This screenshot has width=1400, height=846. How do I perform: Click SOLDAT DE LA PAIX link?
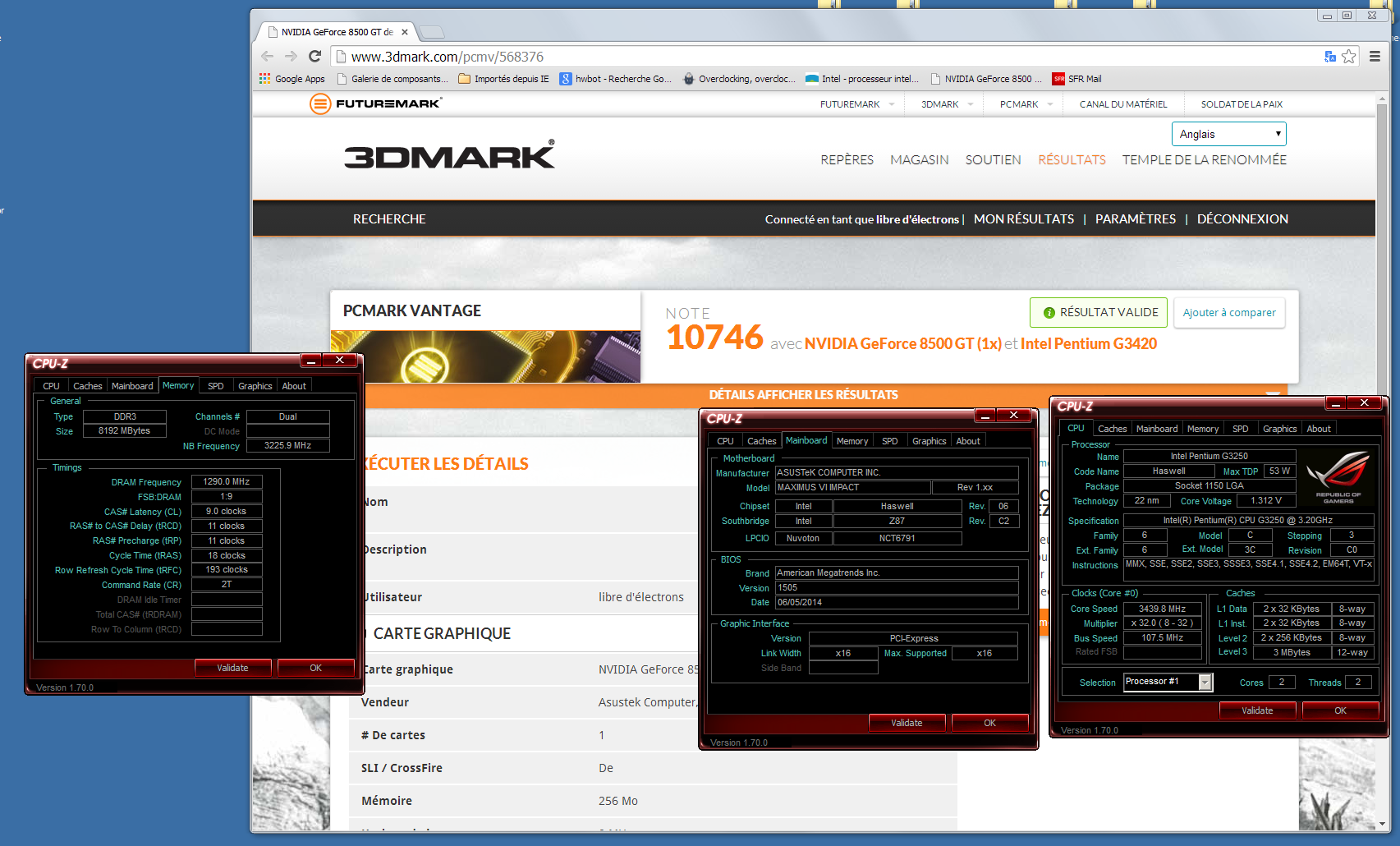(1242, 104)
